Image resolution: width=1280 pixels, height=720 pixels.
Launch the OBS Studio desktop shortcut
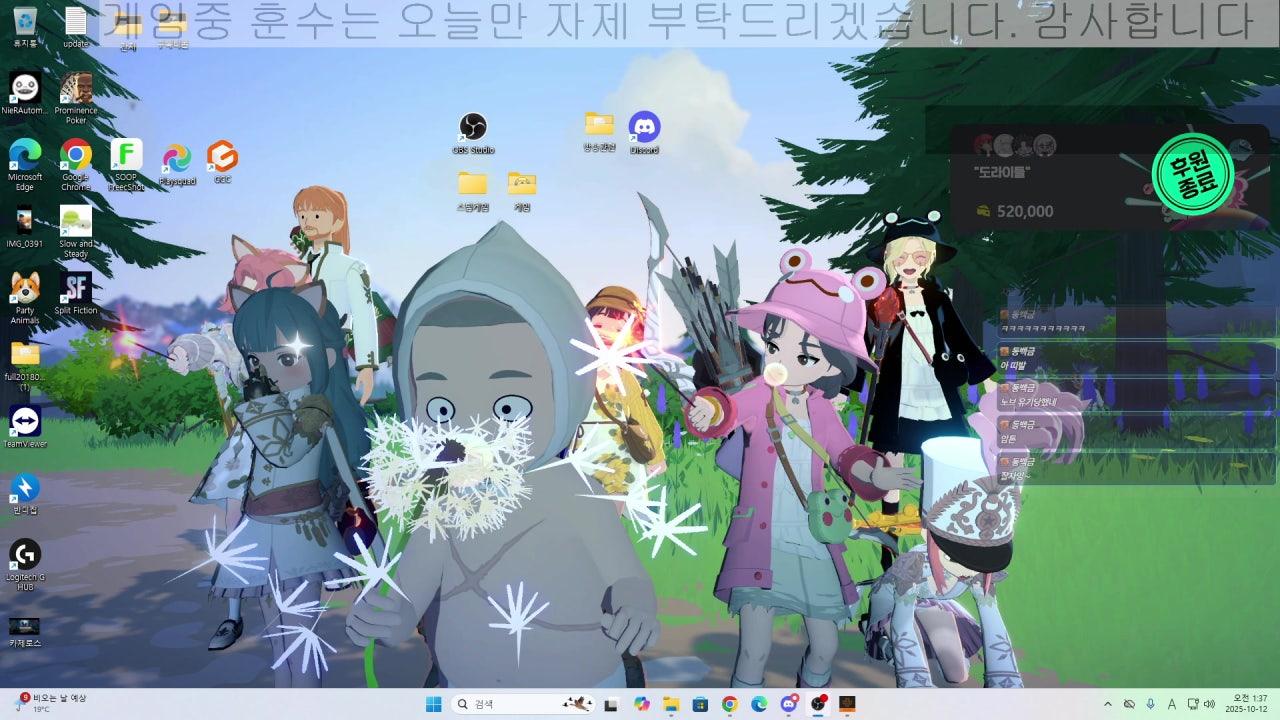pos(473,133)
